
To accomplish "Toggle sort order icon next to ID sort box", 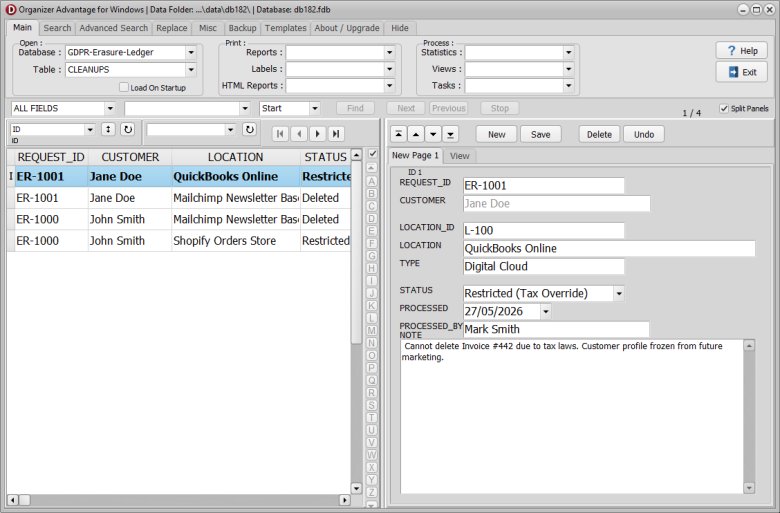I will coord(108,129).
